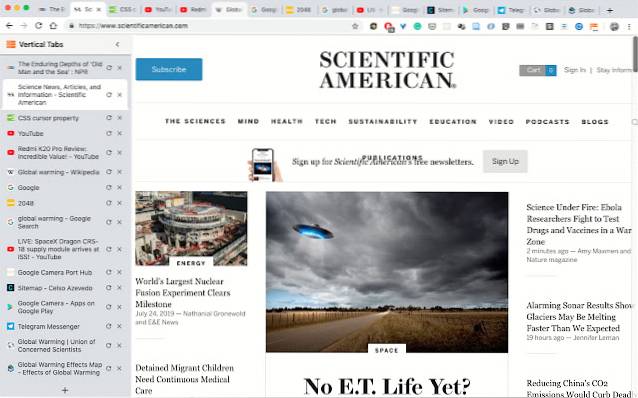The image size is (638, 398).
Task: Reload the YouTube tab in sidebar
Action: click(x=109, y=133)
